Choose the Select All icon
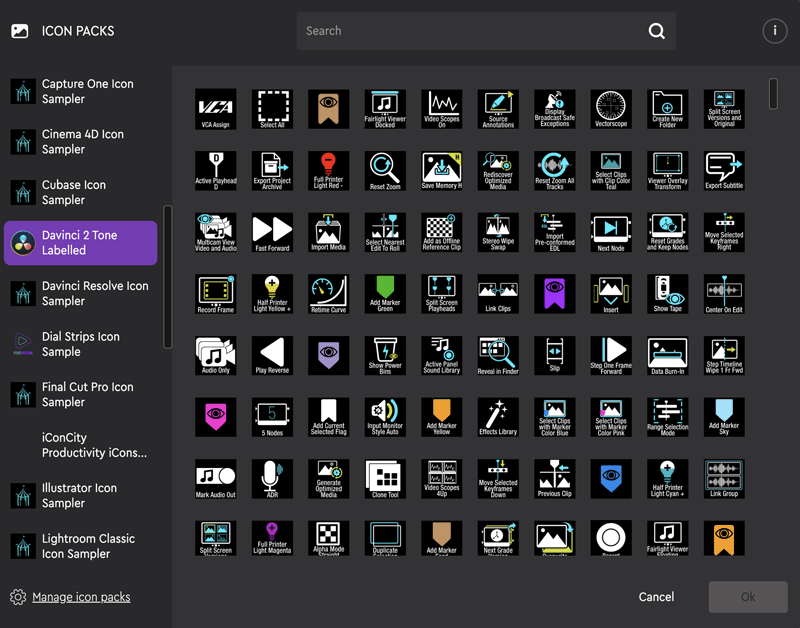Viewport: 800px width, 628px height. (x=272, y=109)
